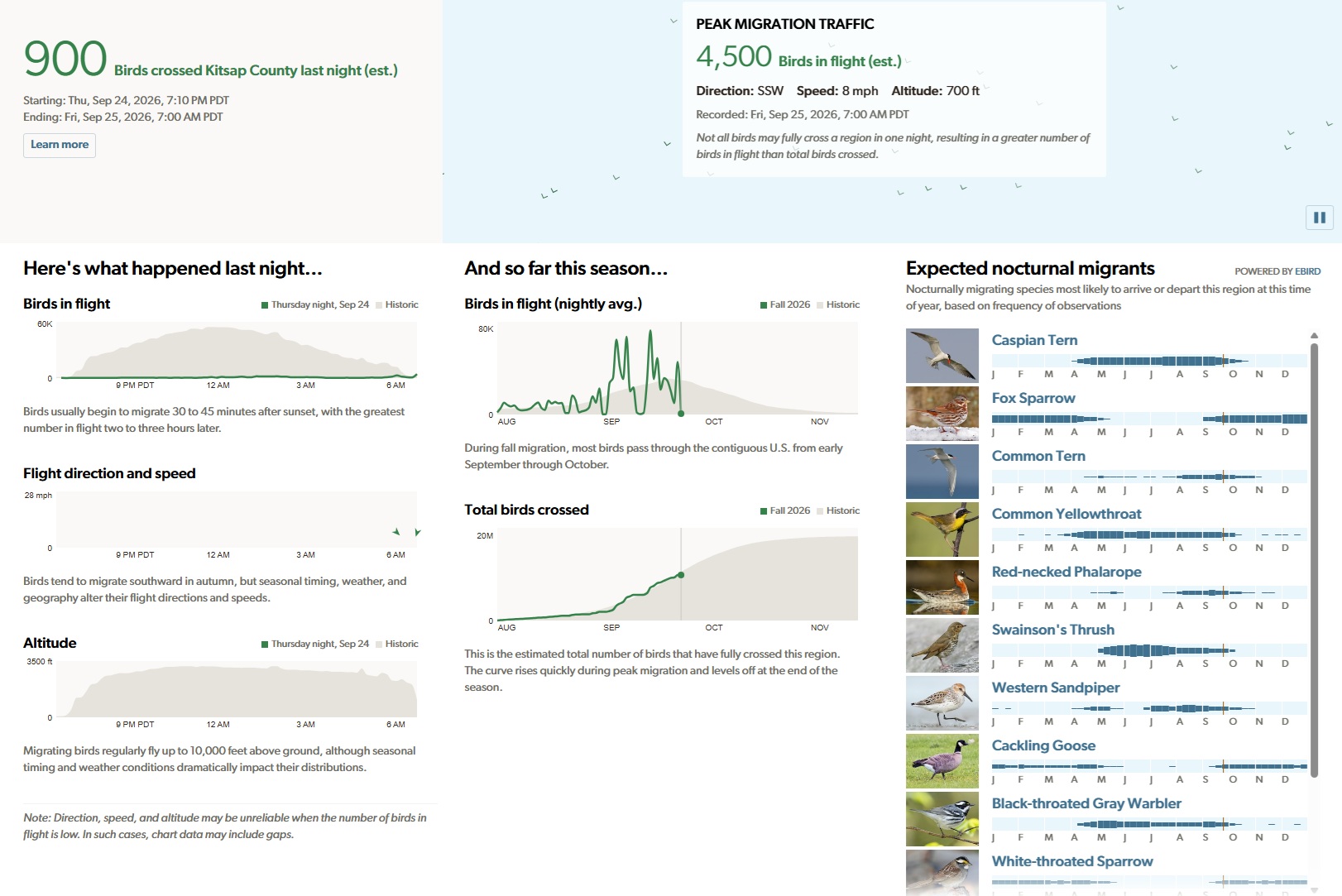Open the eBird link

pyautogui.click(x=1307, y=271)
